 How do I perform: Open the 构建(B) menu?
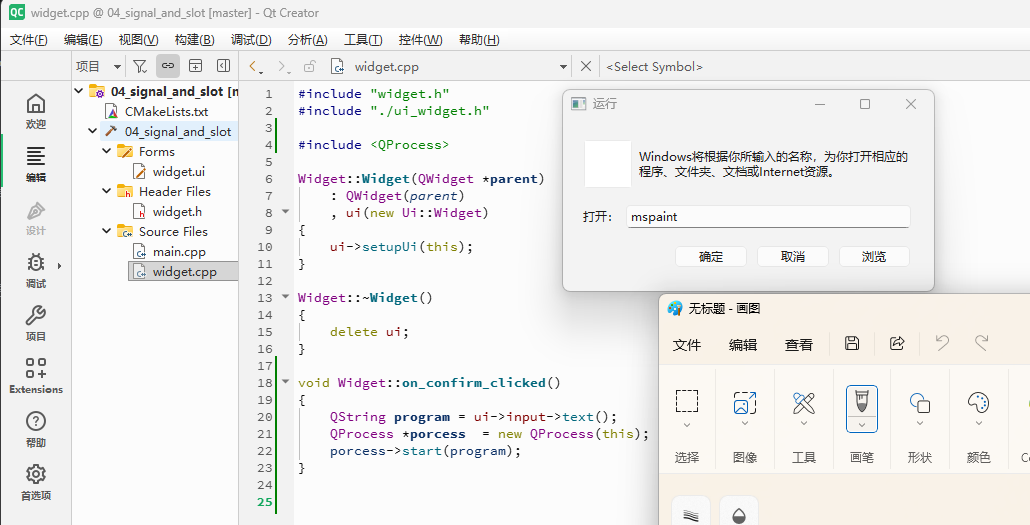pyautogui.click(x=194, y=40)
